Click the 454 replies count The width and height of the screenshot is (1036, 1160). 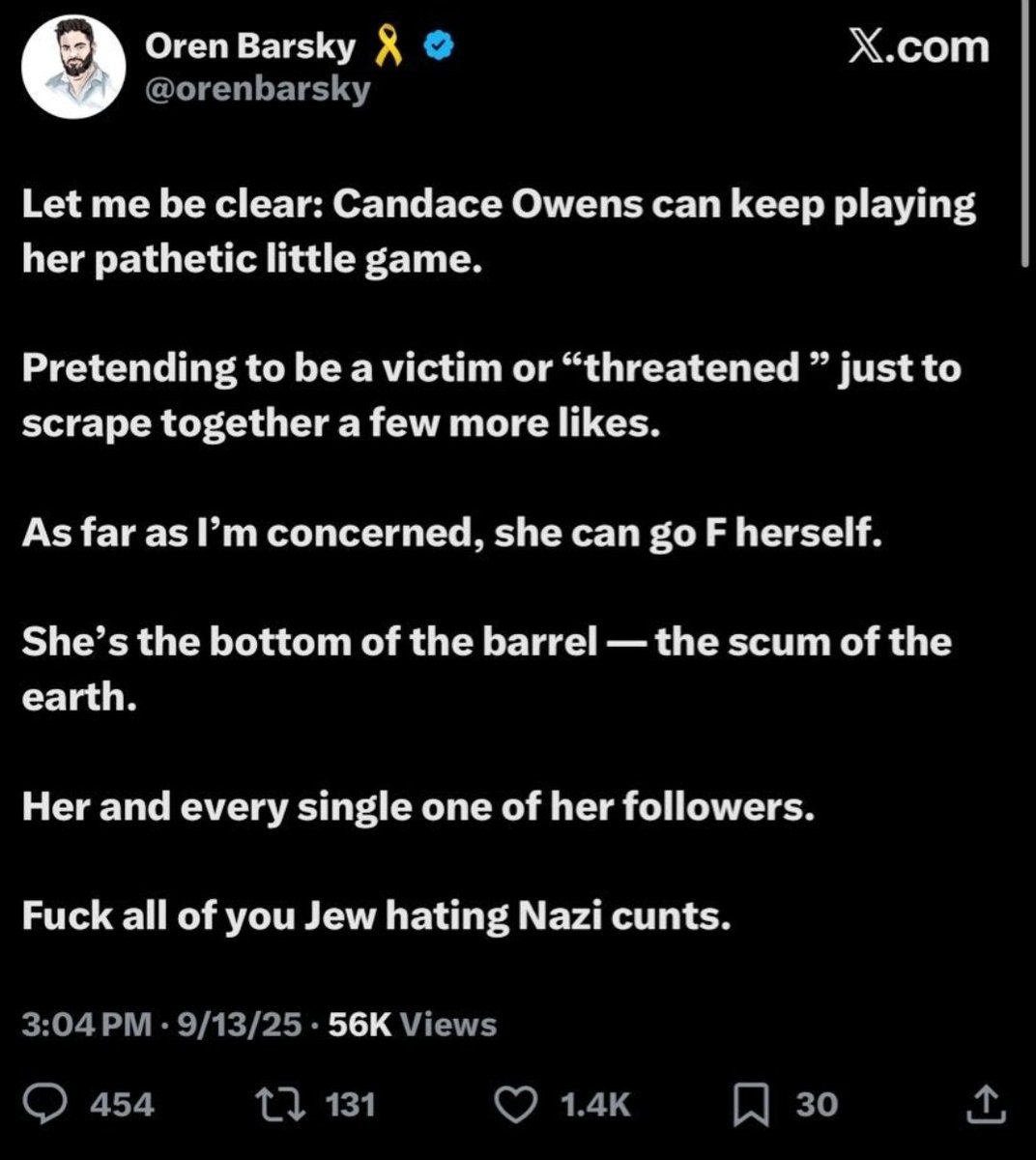click(122, 1104)
